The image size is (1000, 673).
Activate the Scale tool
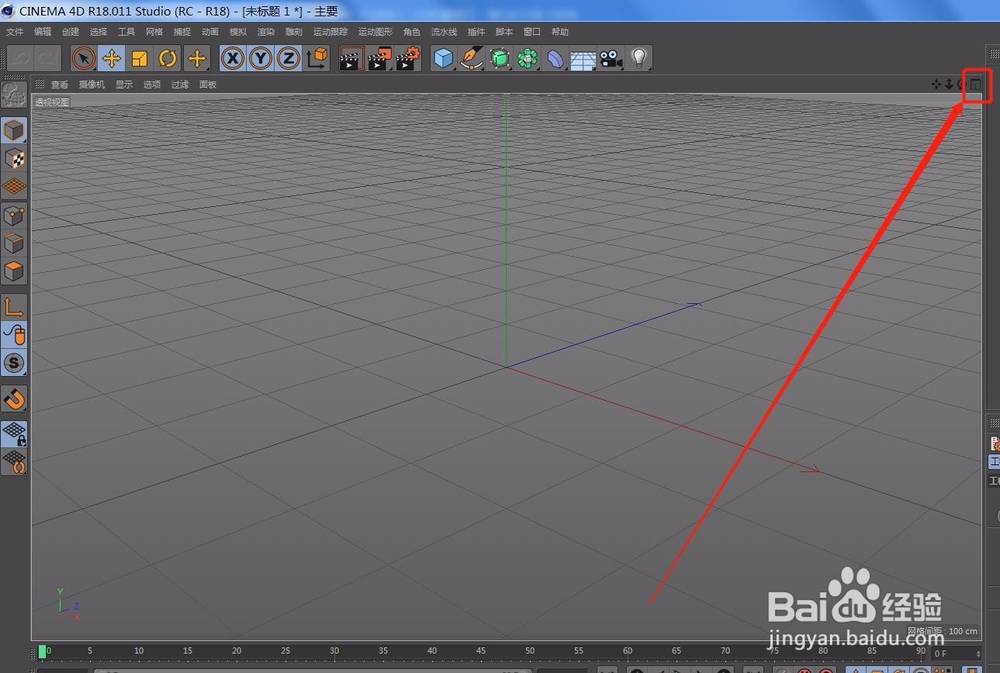(x=140, y=59)
